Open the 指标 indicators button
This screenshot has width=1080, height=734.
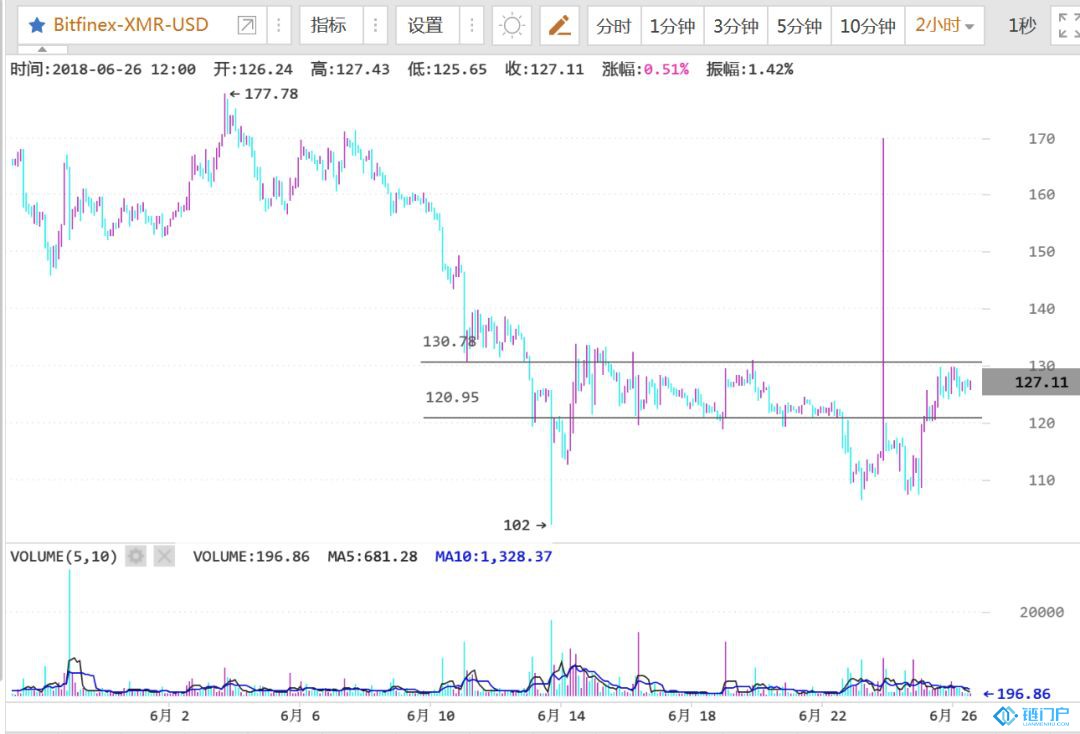pyautogui.click(x=329, y=25)
